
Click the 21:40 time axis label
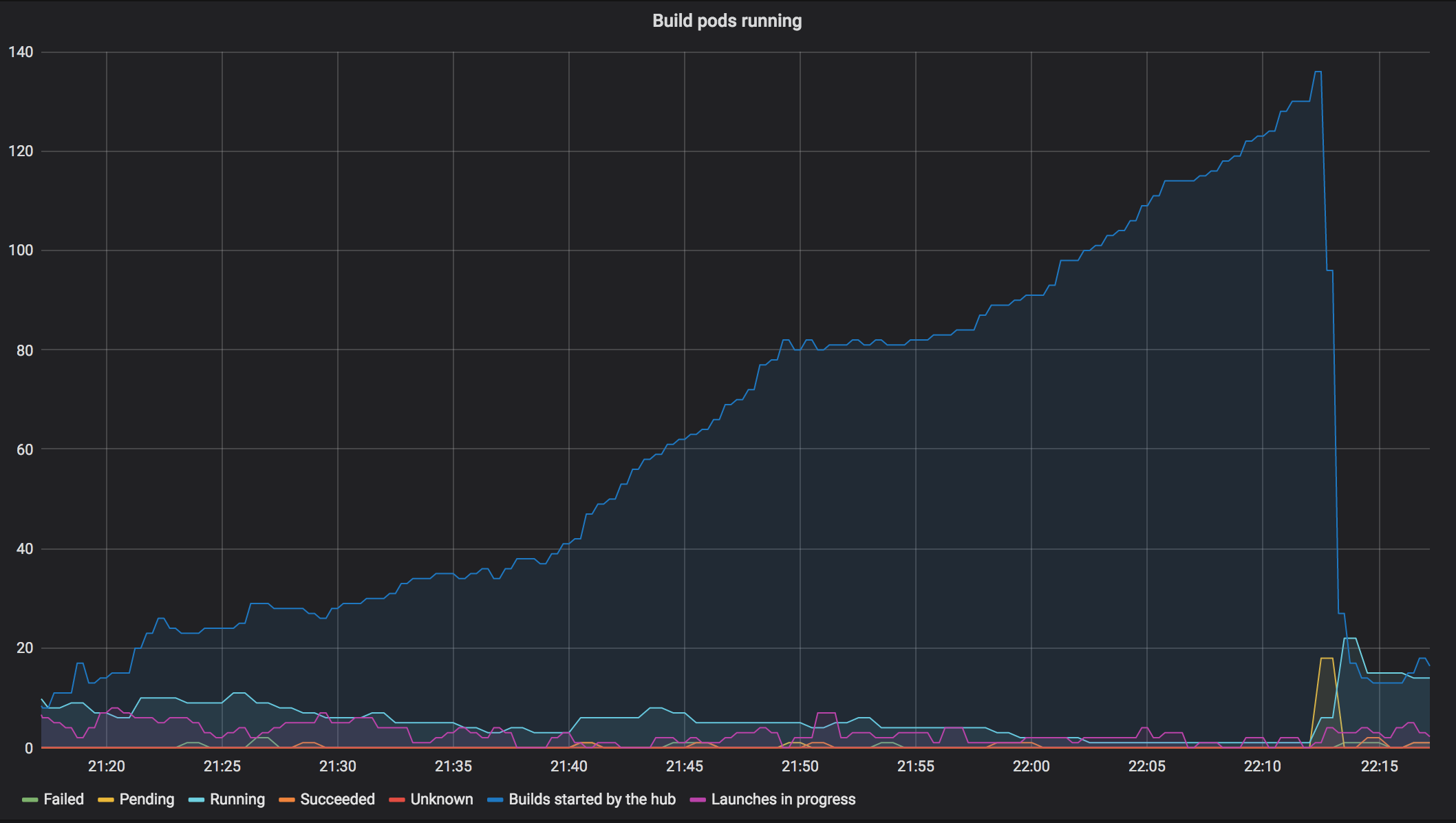[x=568, y=766]
